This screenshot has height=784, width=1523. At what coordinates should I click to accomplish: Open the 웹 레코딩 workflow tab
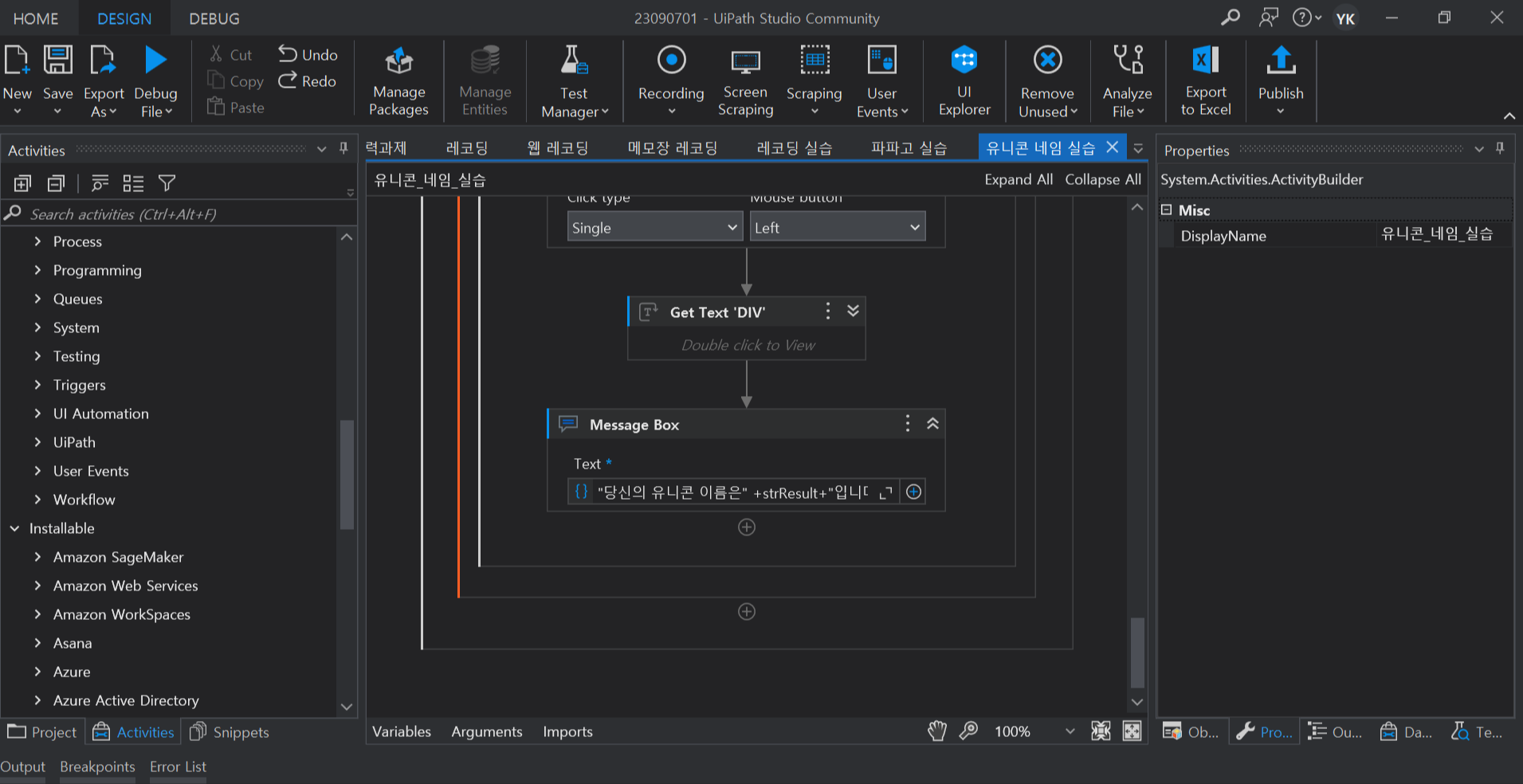(x=558, y=147)
